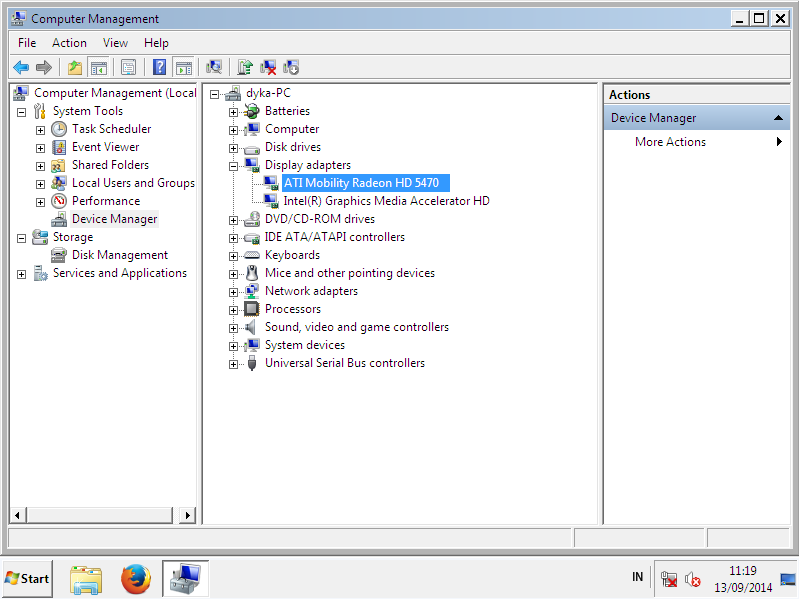
Task: Select the Performance gauge icon
Action: pyautogui.click(x=59, y=201)
